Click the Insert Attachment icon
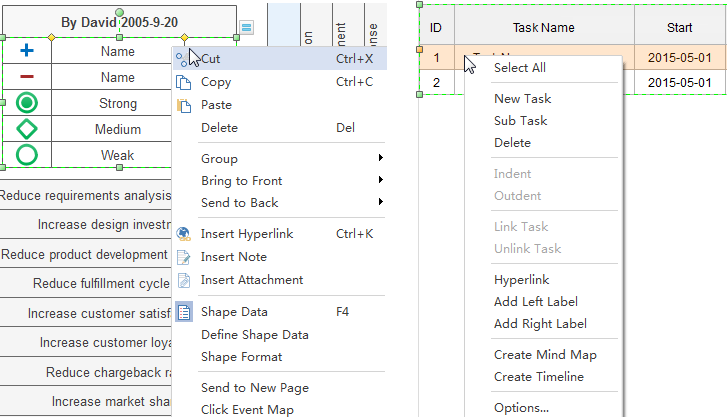This screenshot has height=417, width=727. (183, 280)
